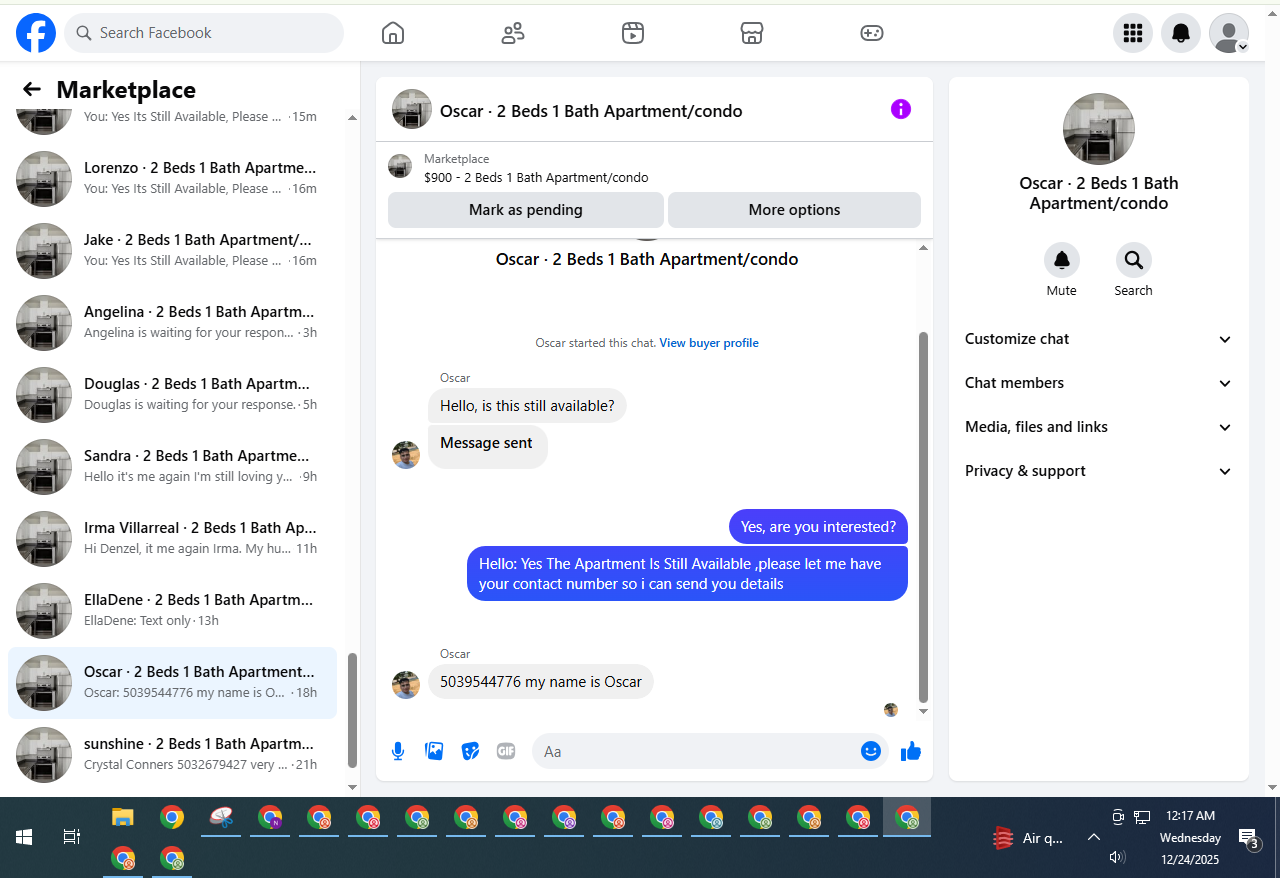
Task: Click the "Hello, is this still available?" message
Action: click(527, 406)
